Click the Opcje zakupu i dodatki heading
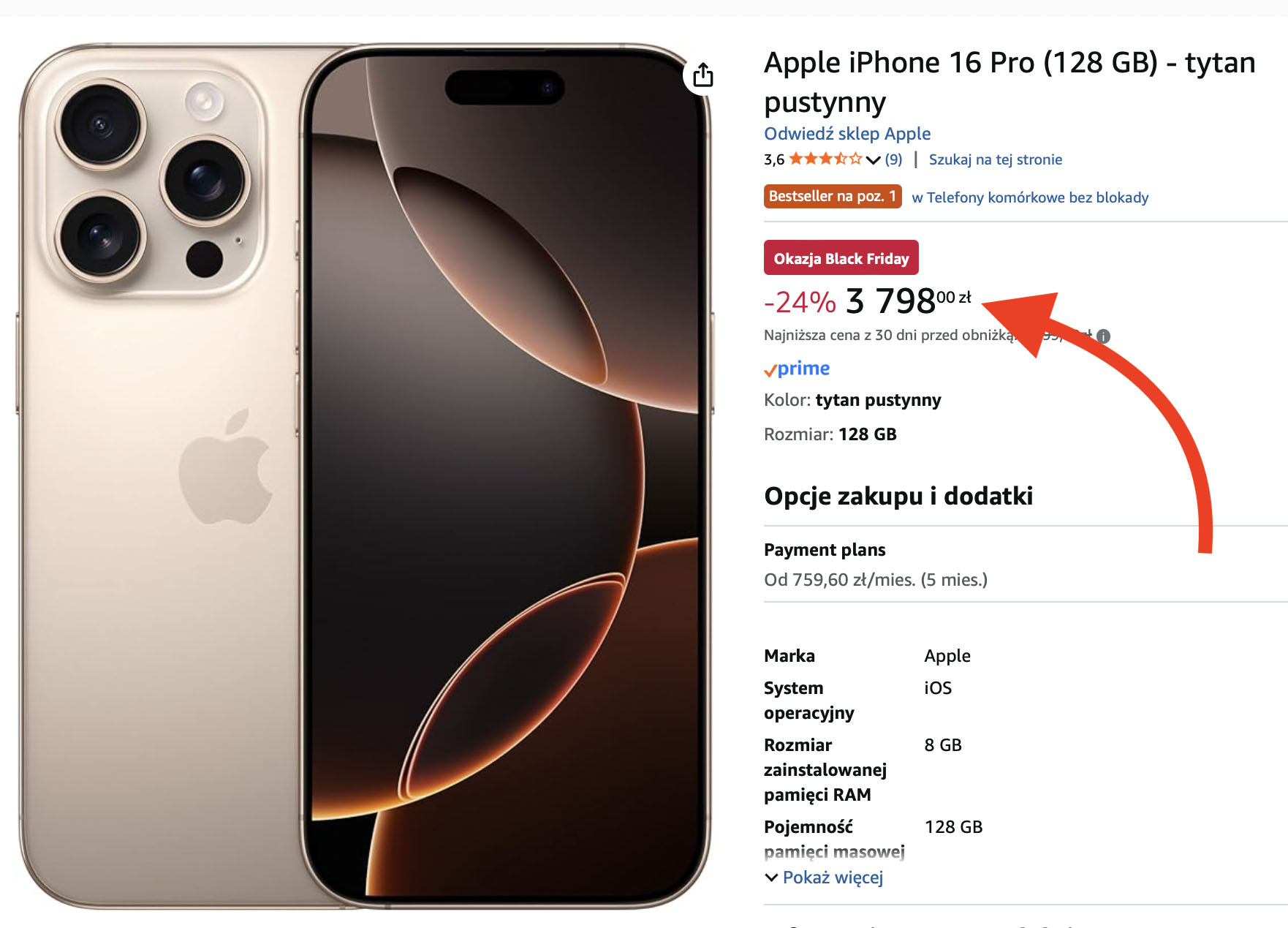Image resolution: width=1288 pixels, height=928 pixels. click(898, 496)
